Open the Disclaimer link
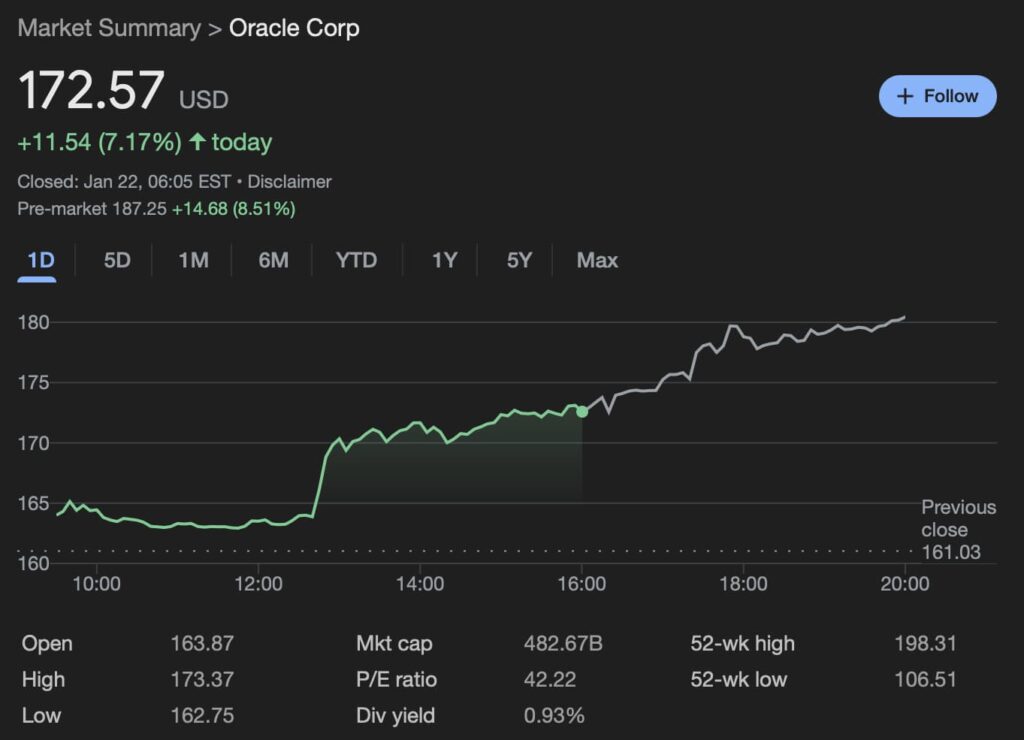The height and width of the screenshot is (740, 1024). [290, 181]
